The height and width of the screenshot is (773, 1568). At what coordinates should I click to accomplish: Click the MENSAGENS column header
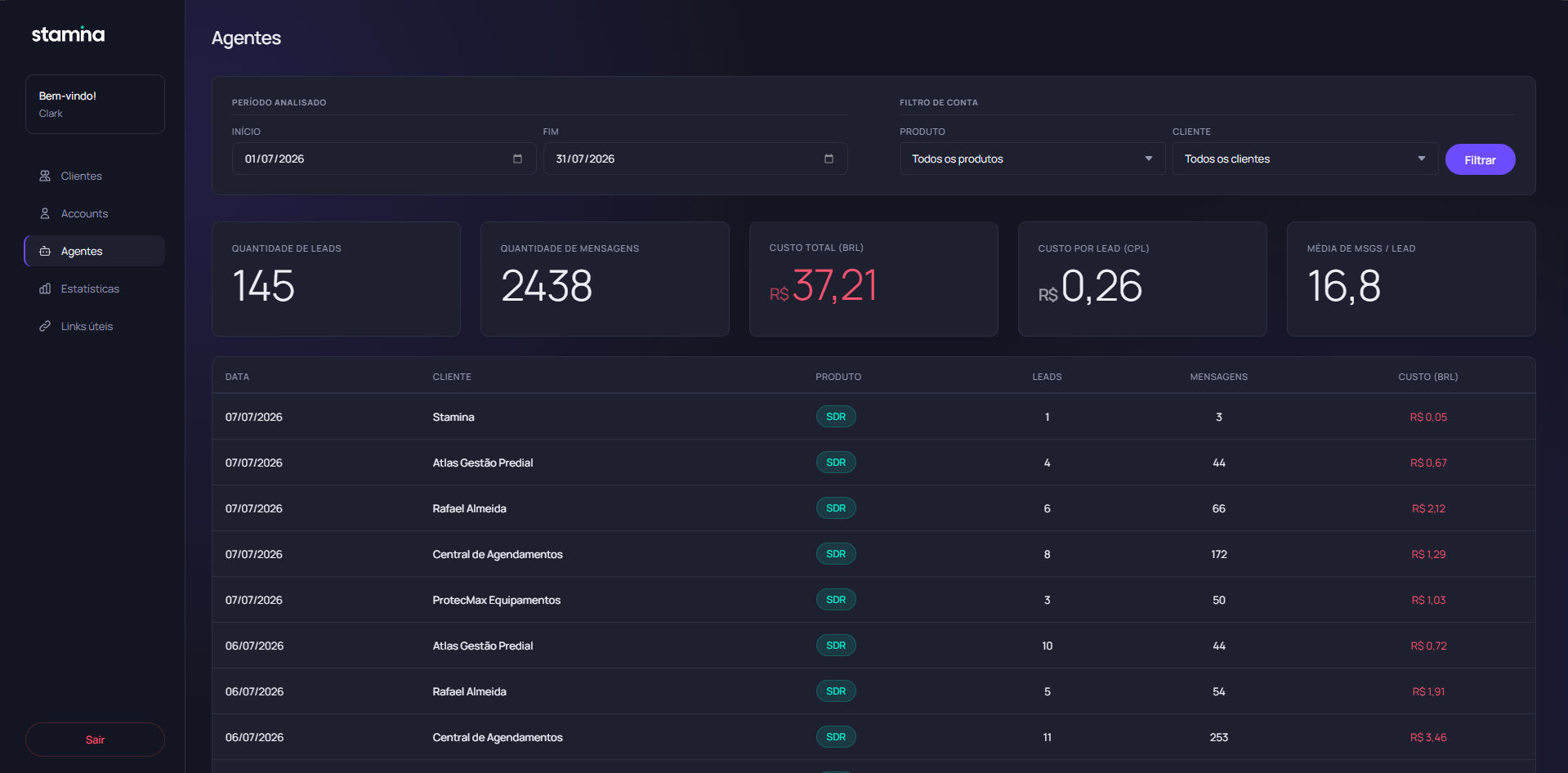[1218, 377]
